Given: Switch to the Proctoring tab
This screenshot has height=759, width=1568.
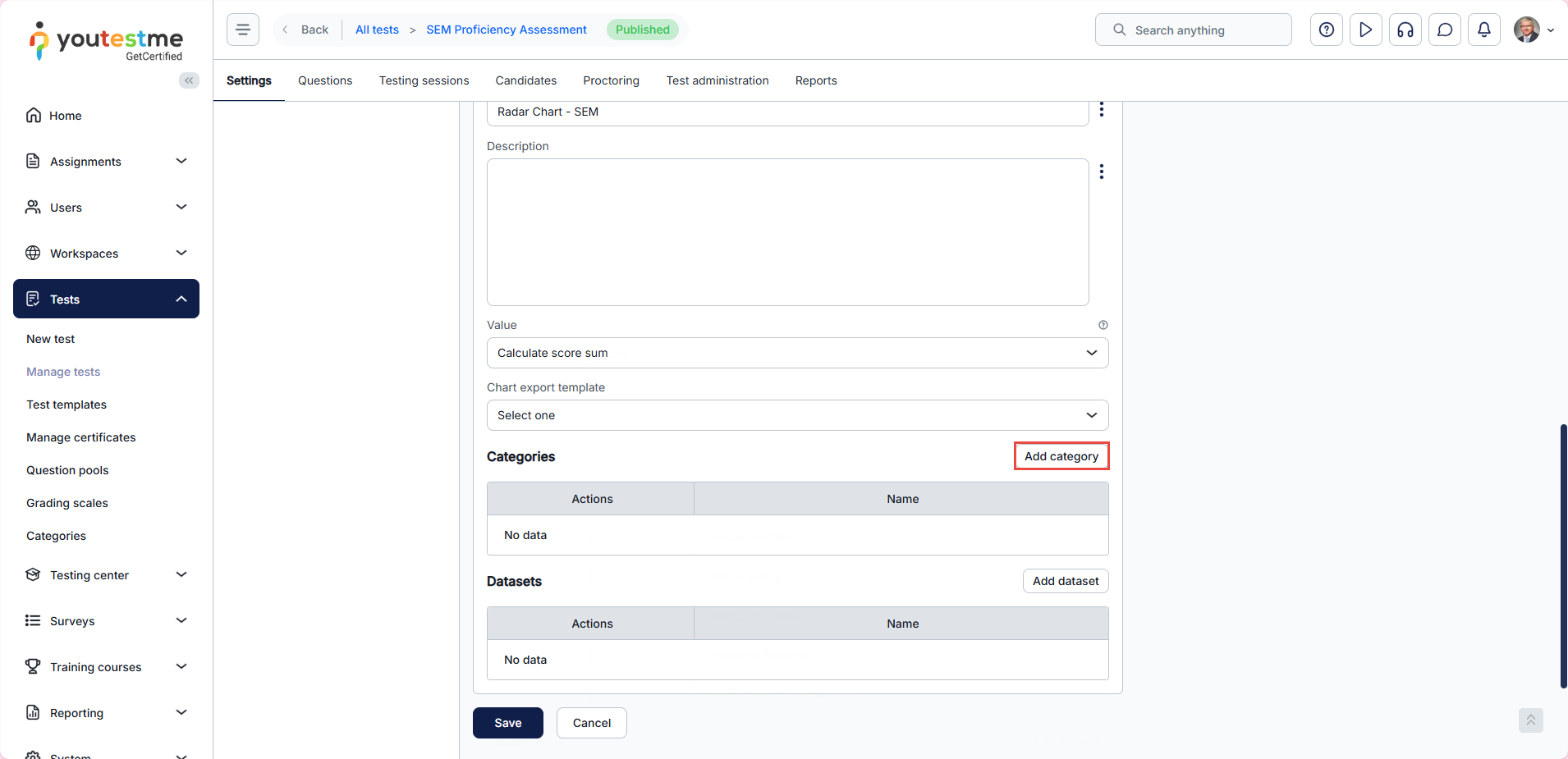Looking at the screenshot, I should (x=611, y=80).
